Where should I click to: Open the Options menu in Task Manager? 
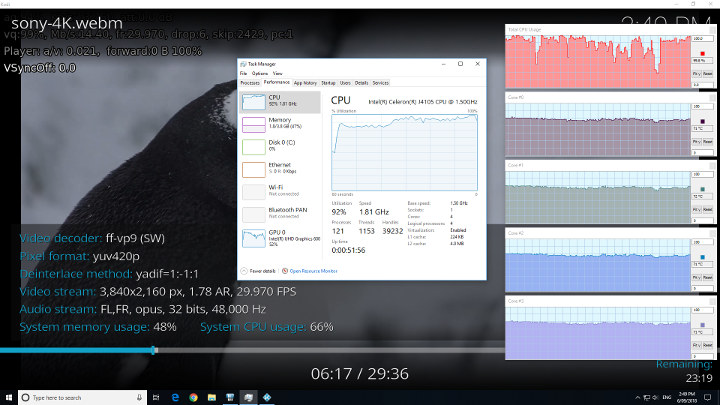260,73
